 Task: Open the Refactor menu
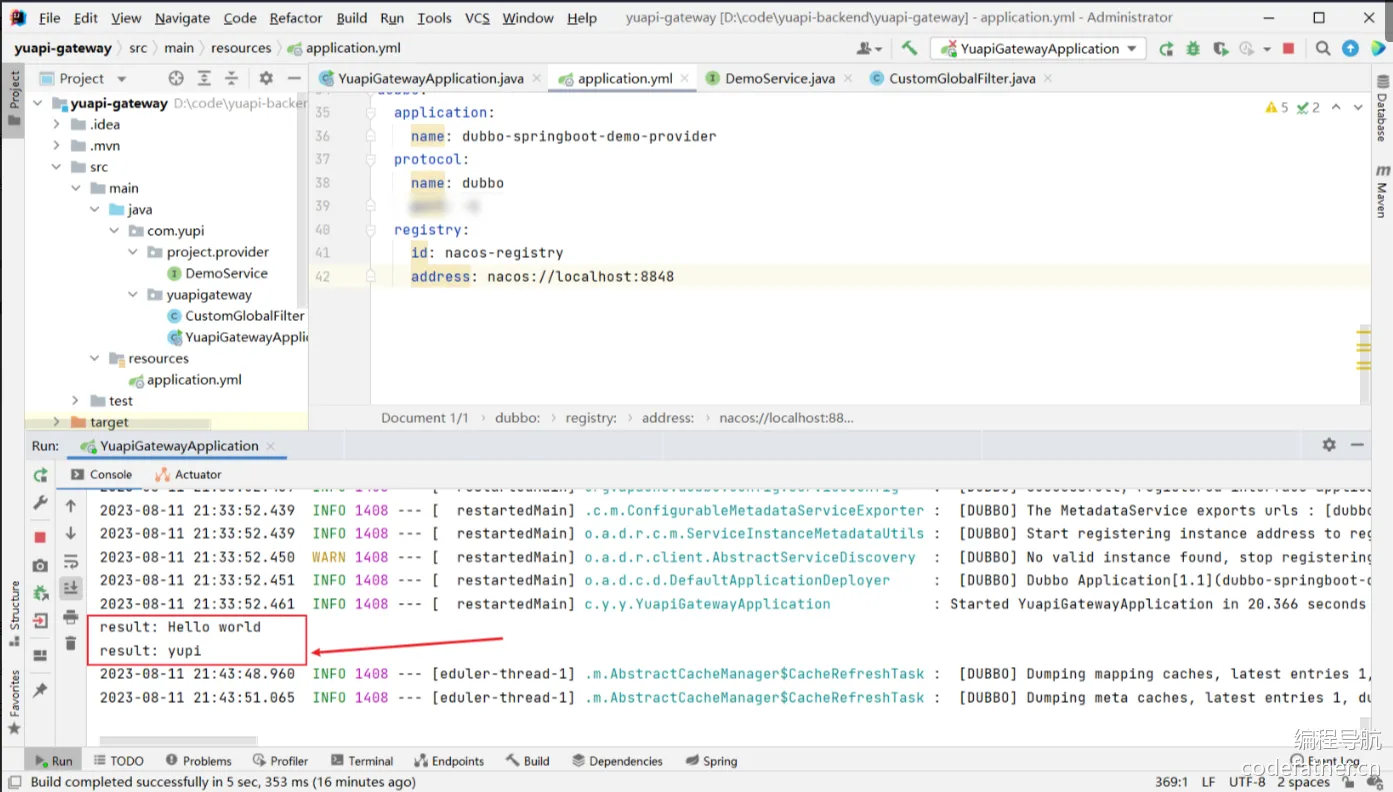(296, 18)
